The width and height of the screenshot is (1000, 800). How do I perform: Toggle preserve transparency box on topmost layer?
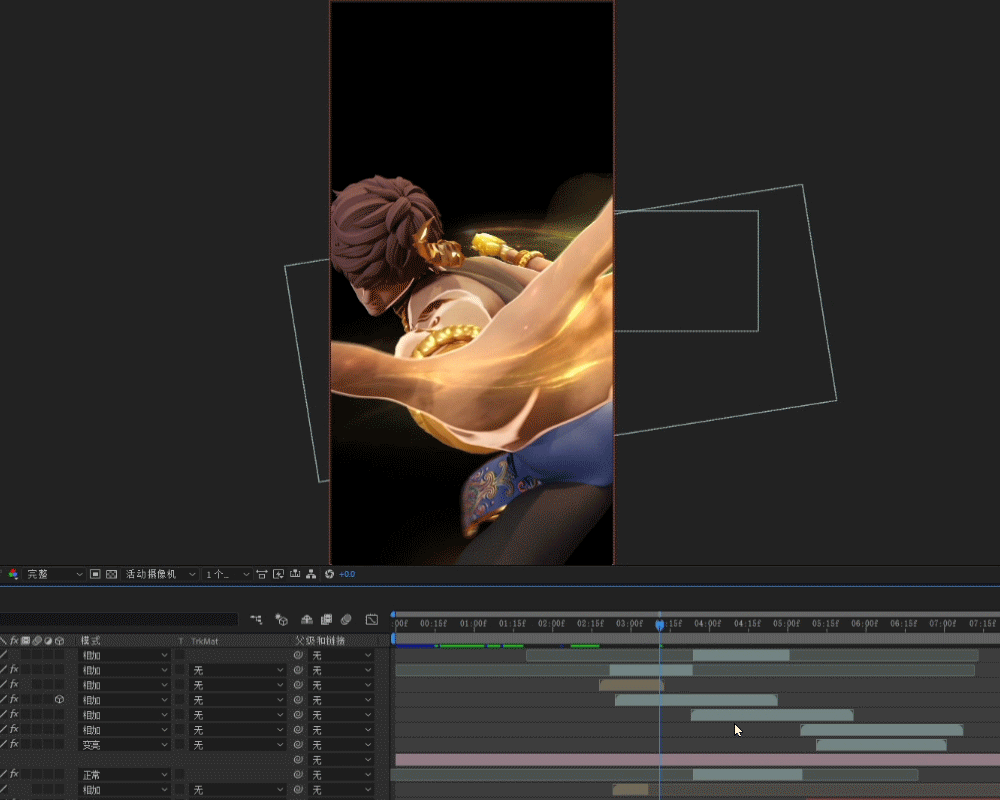(x=180, y=655)
